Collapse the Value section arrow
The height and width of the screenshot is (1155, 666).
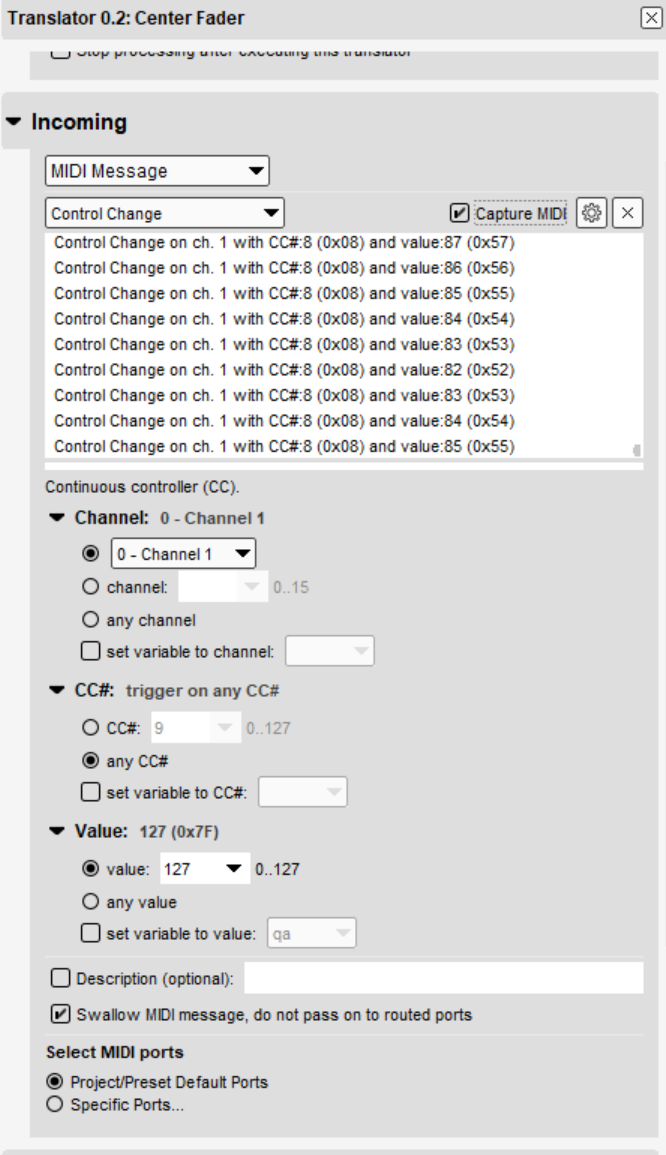57,831
